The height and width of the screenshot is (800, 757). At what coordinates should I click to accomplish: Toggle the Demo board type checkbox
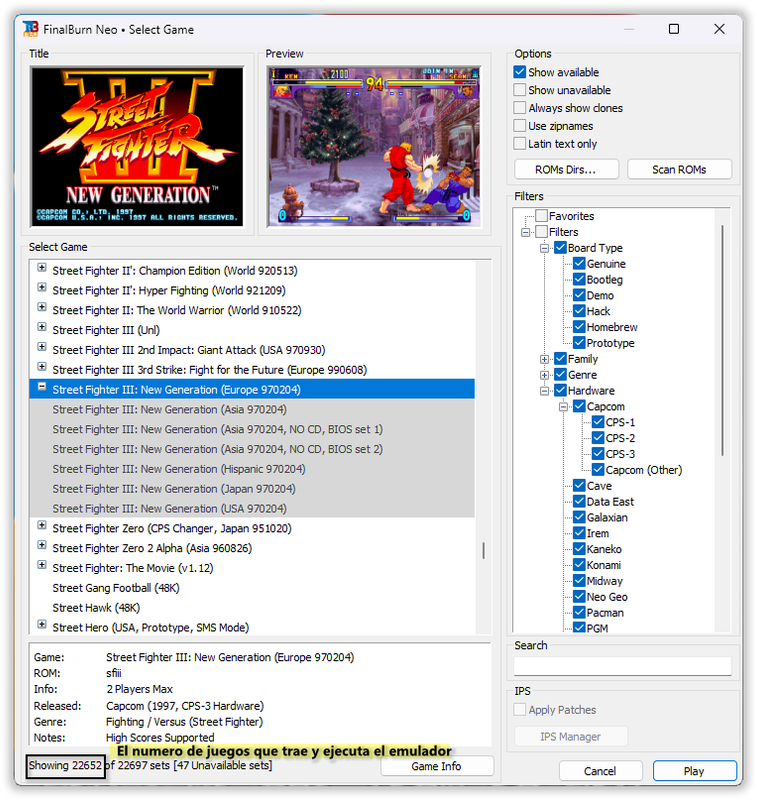[579, 295]
